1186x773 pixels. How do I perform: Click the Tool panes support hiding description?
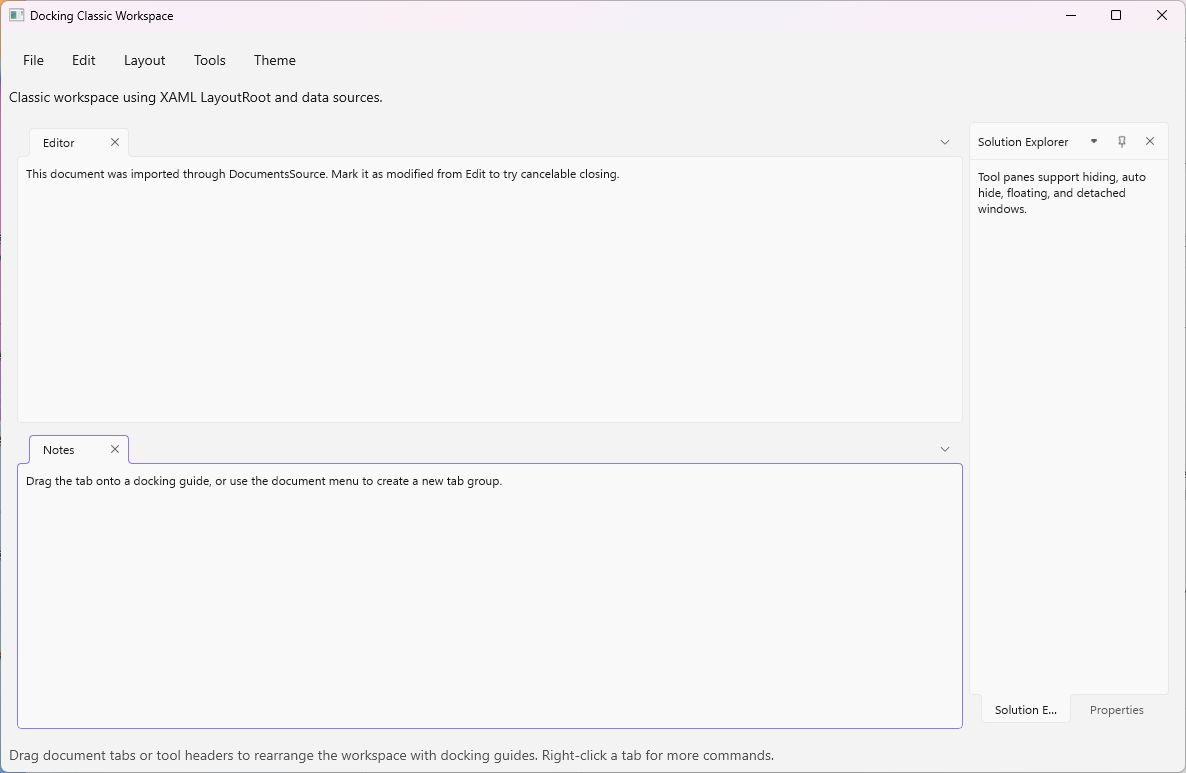[x=1061, y=193]
